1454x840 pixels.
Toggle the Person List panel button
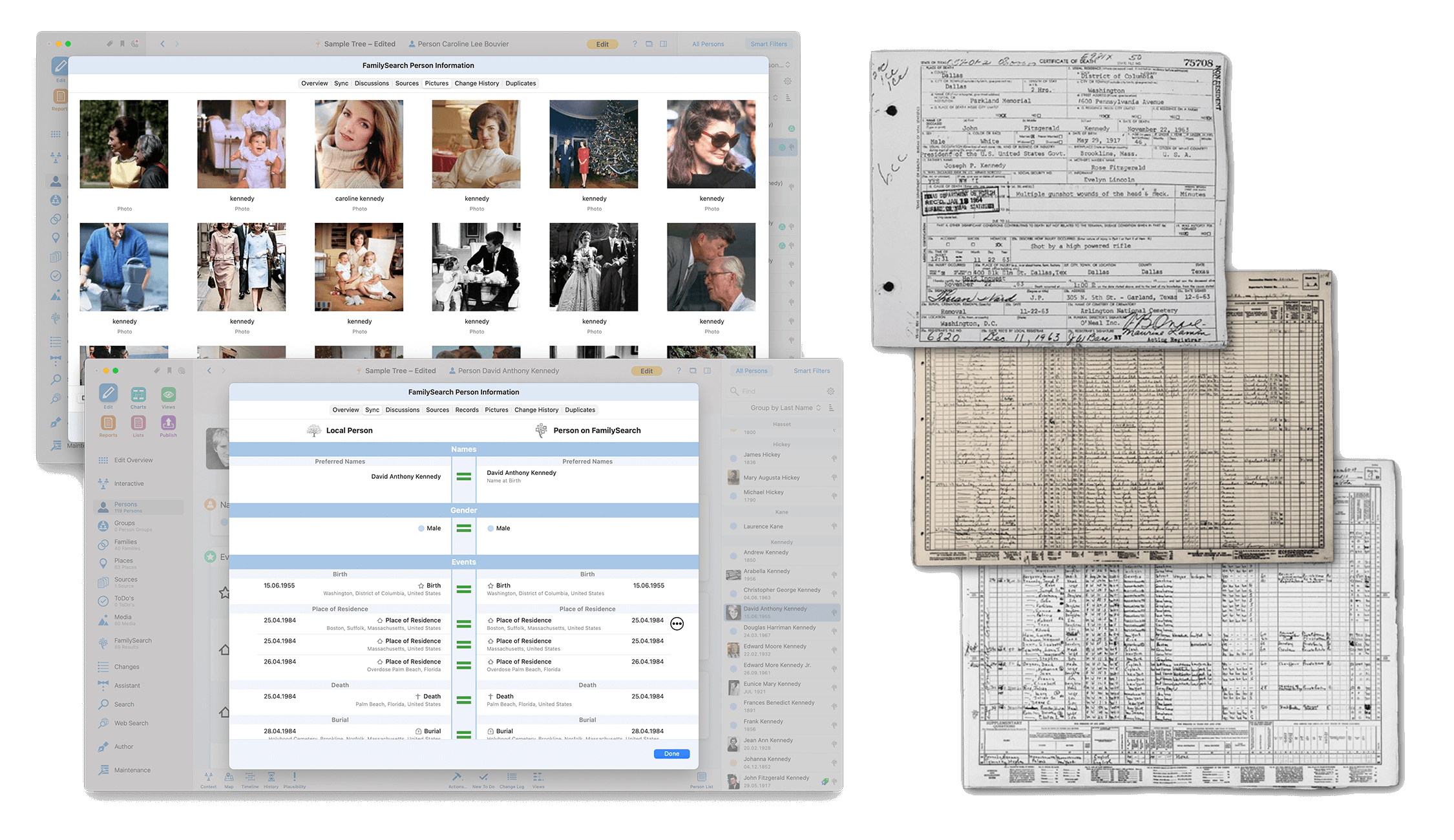tap(701, 777)
